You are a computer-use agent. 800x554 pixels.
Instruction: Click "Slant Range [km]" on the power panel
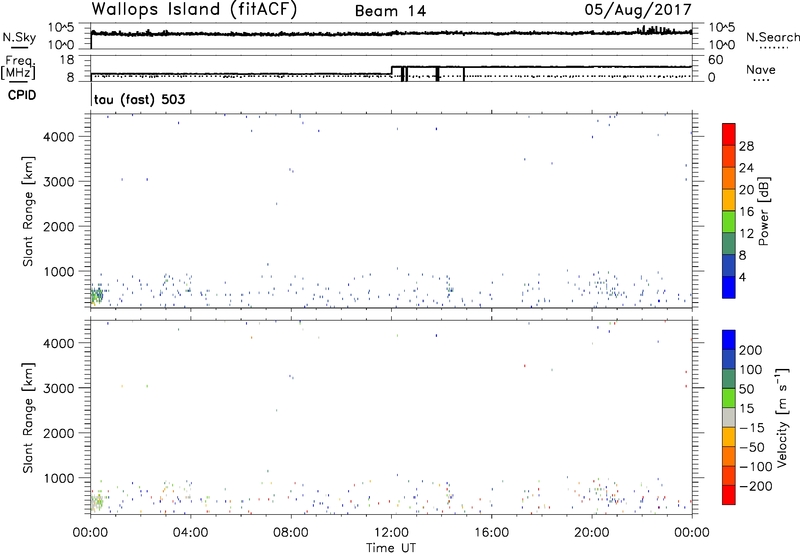click(28, 211)
